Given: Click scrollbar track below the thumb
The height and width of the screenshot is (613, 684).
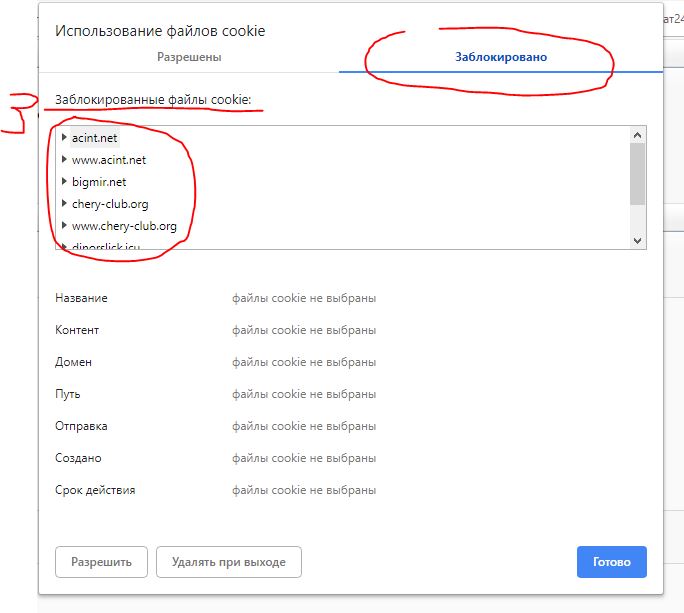Looking at the screenshot, I should tap(637, 218).
